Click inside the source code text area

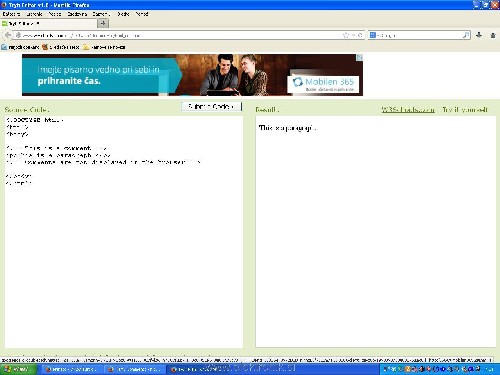tap(124, 232)
